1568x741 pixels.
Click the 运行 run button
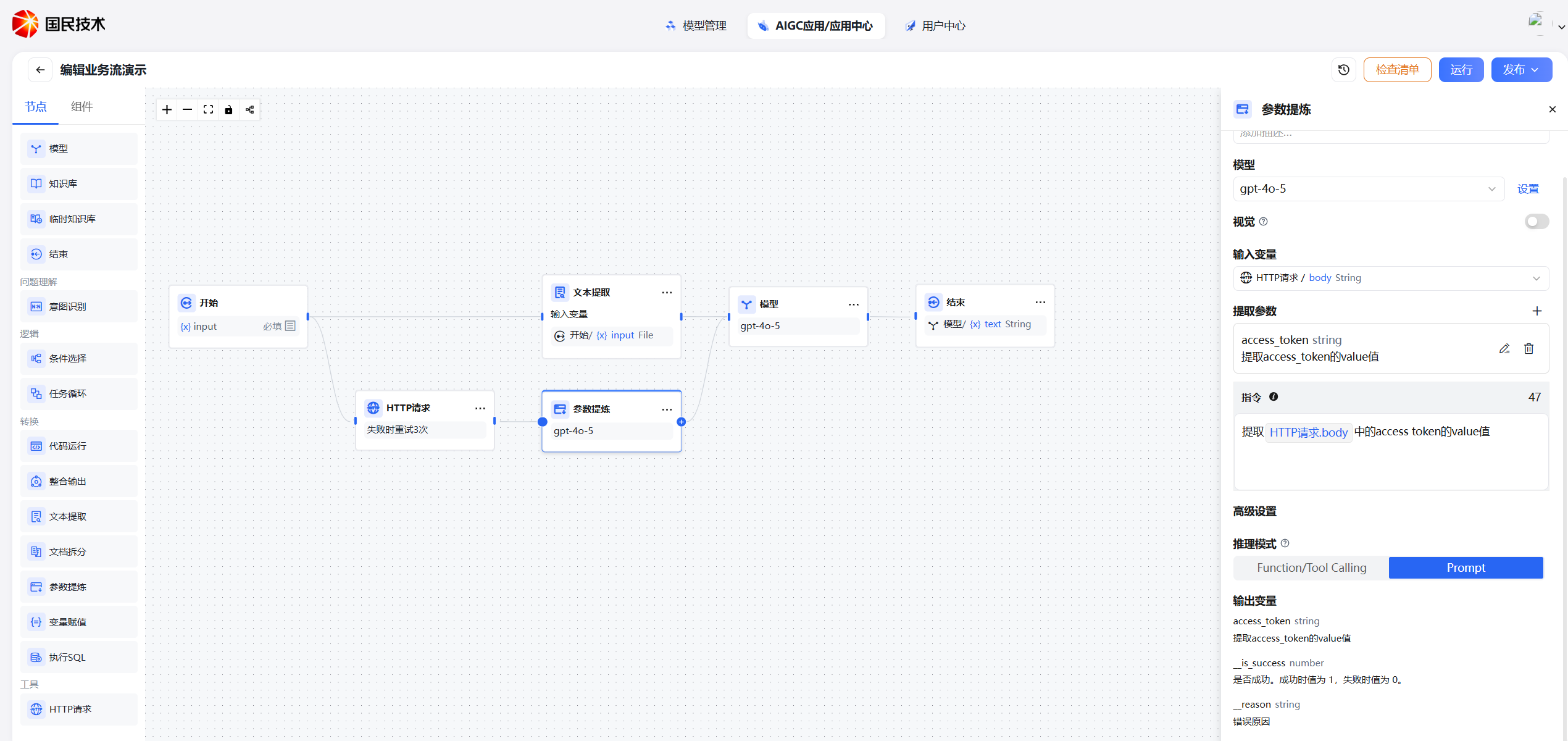click(x=1461, y=70)
